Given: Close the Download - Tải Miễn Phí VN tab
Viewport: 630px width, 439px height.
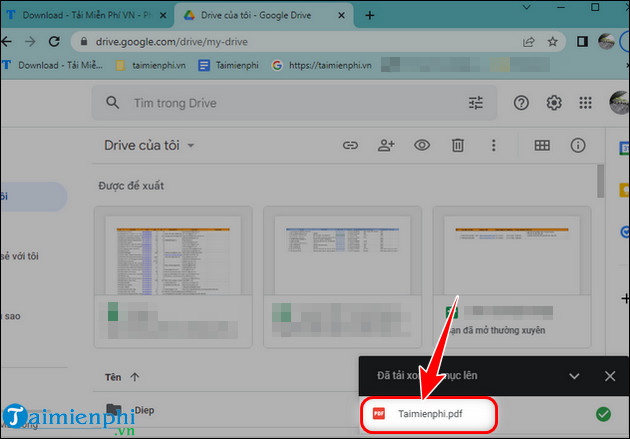Looking at the screenshot, I should click(x=163, y=15).
